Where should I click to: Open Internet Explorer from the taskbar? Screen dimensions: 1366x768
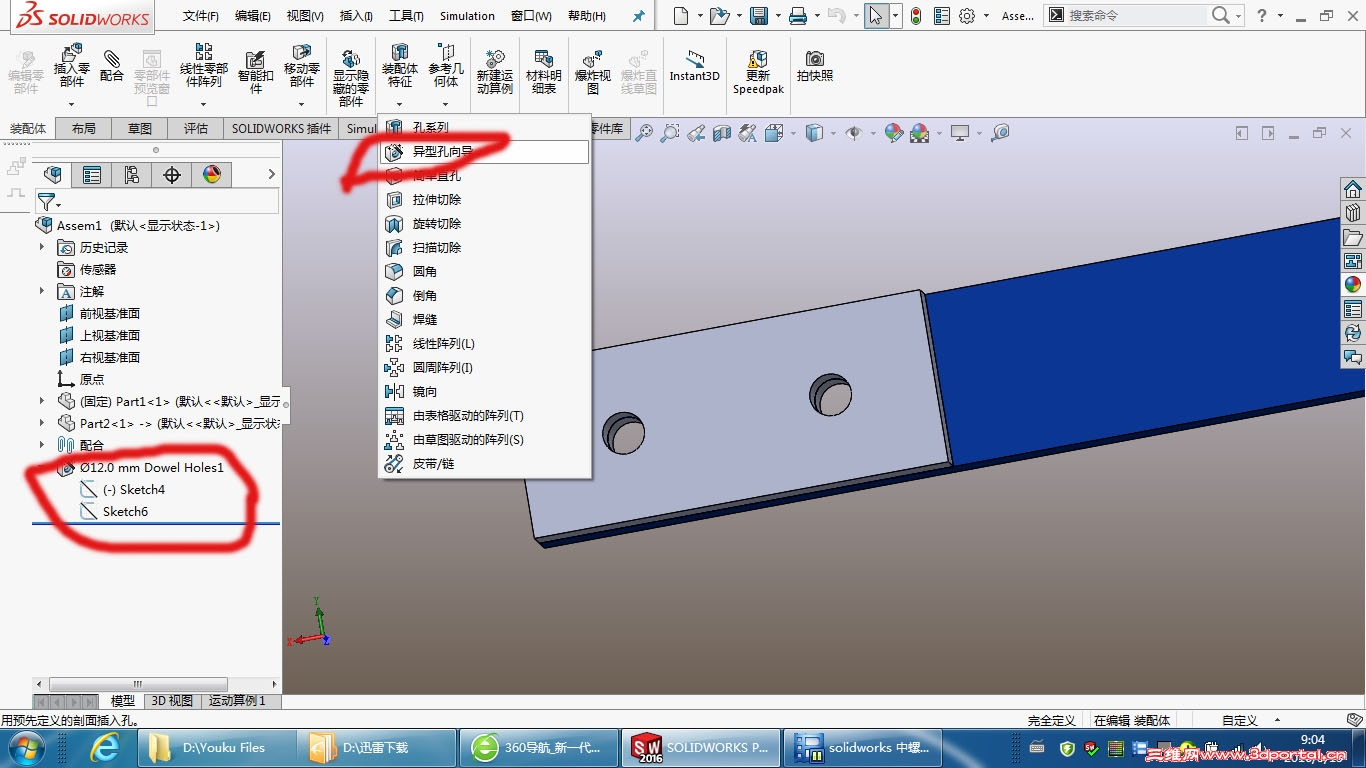click(x=104, y=748)
